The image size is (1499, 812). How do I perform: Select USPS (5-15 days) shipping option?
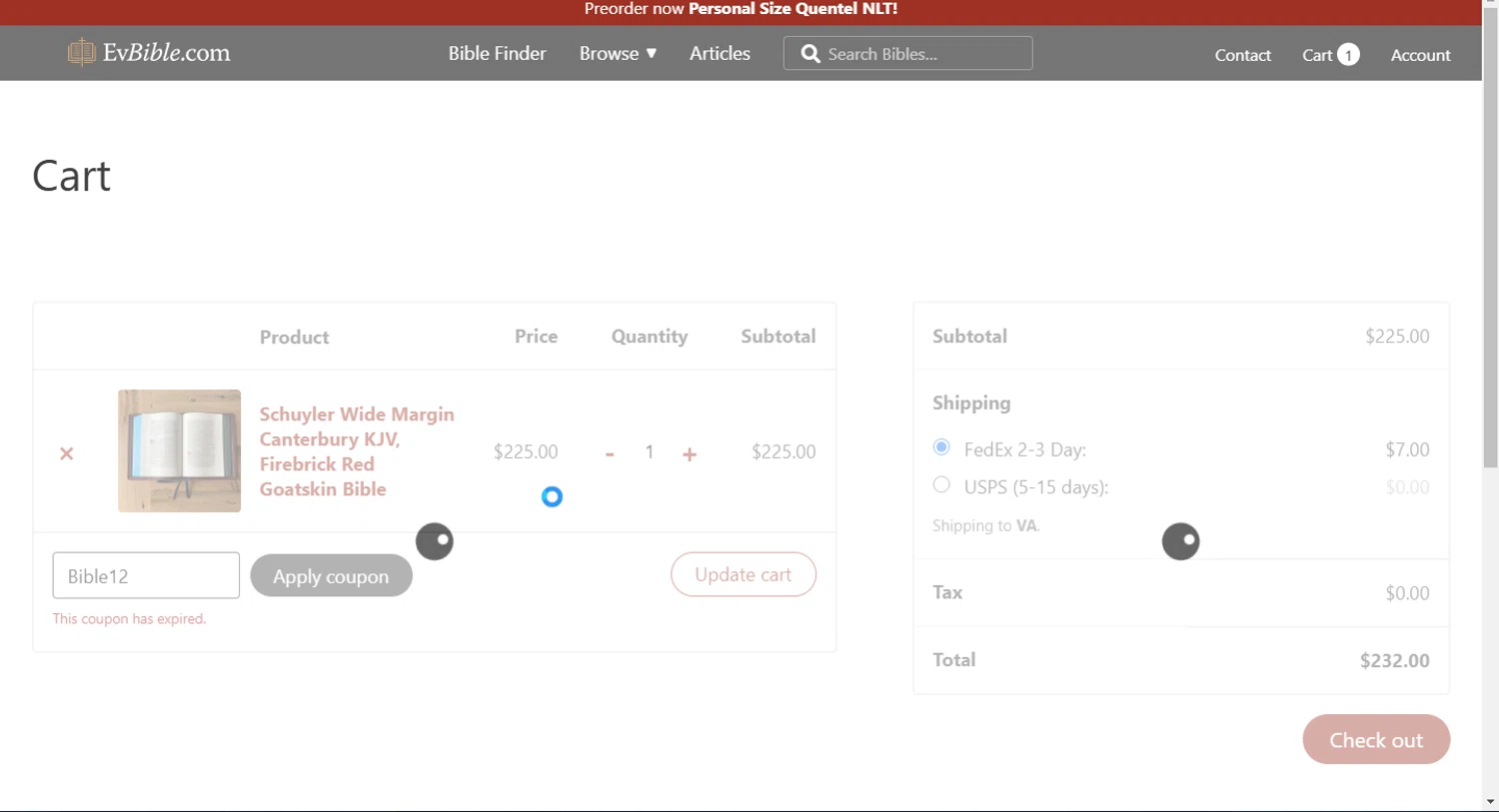(941, 484)
